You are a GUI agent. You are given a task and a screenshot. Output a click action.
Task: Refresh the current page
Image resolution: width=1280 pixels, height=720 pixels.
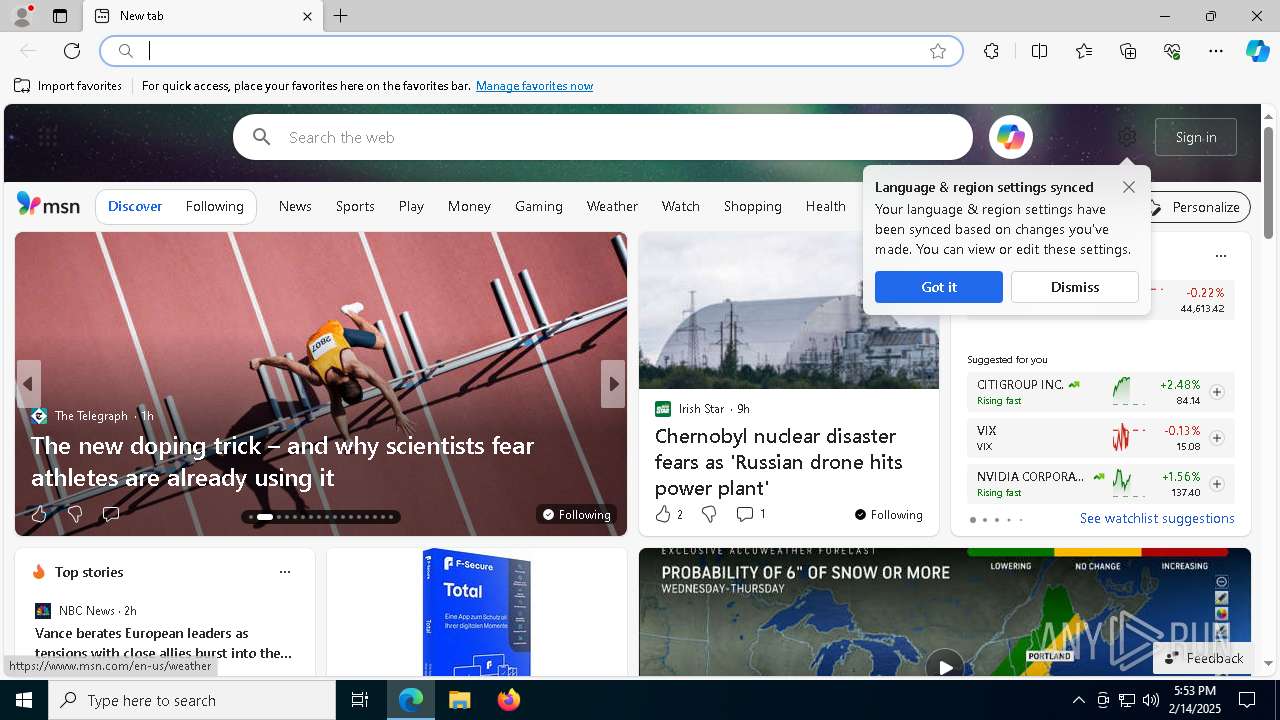[x=72, y=51]
